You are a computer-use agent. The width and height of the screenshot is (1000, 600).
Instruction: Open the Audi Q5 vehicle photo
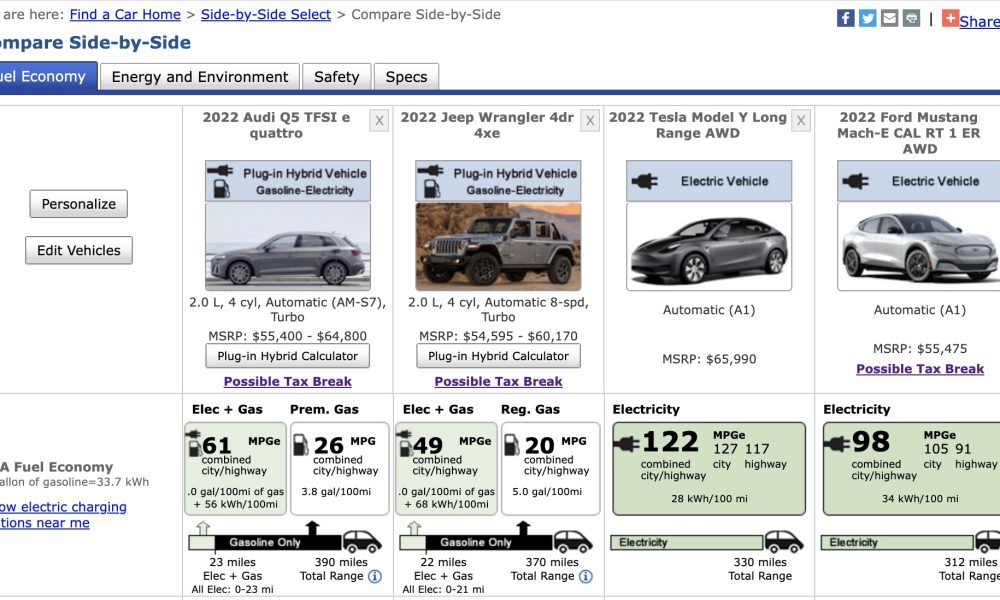click(288, 247)
